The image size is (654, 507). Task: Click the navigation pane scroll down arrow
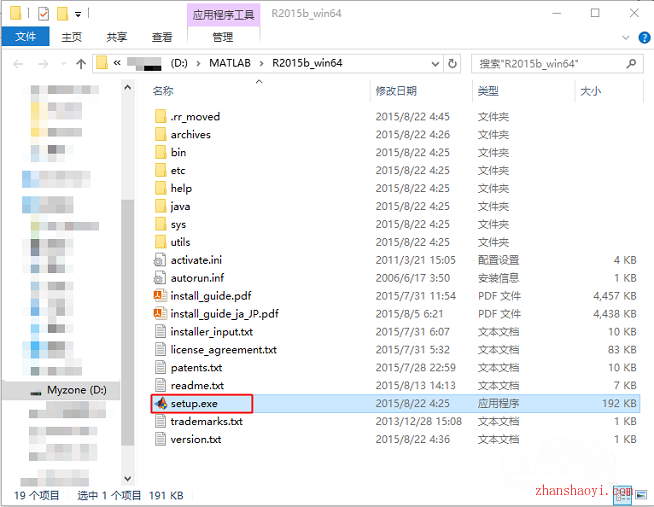click(x=128, y=479)
